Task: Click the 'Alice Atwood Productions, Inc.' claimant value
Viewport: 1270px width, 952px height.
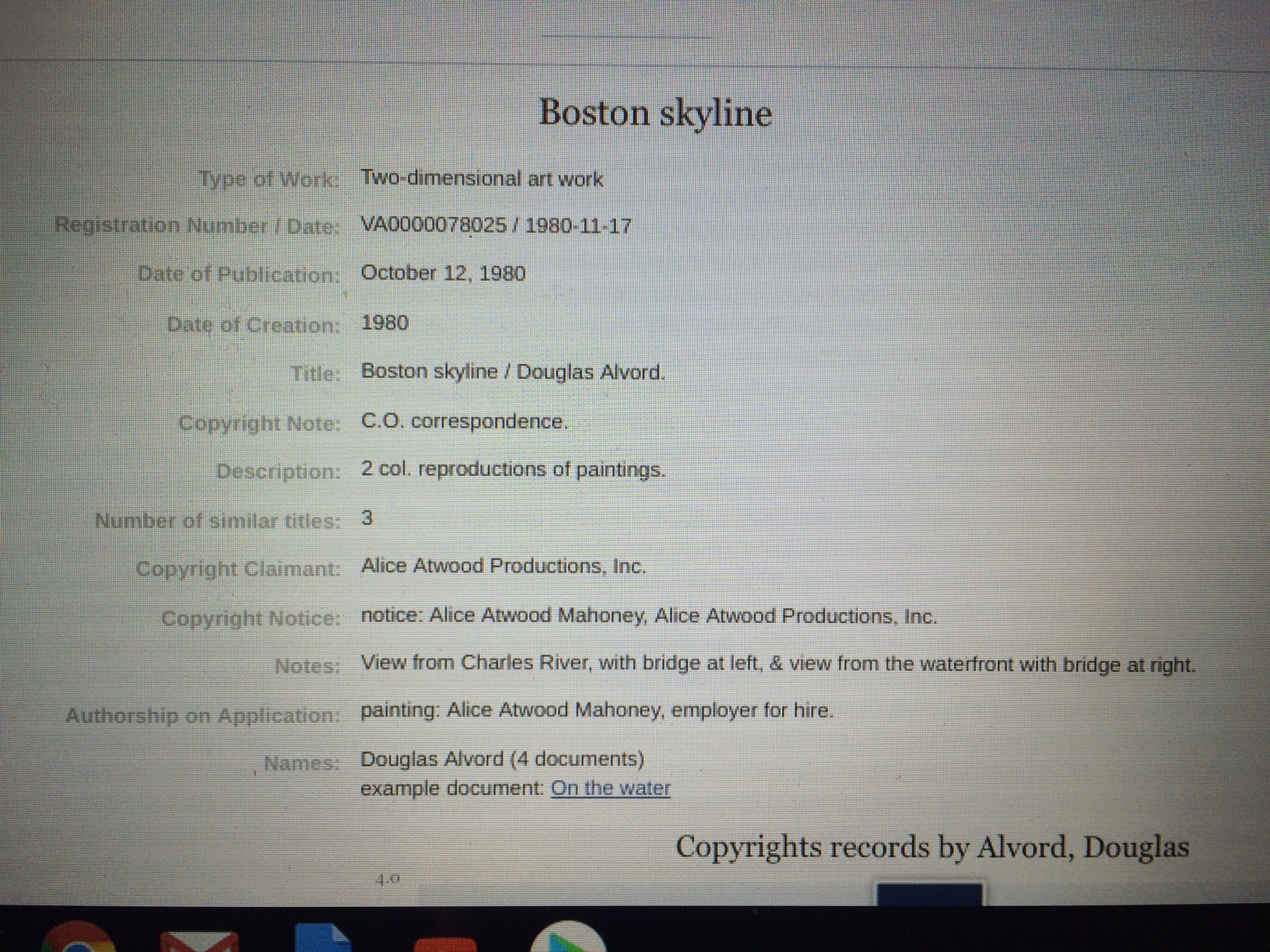Action: (503, 566)
